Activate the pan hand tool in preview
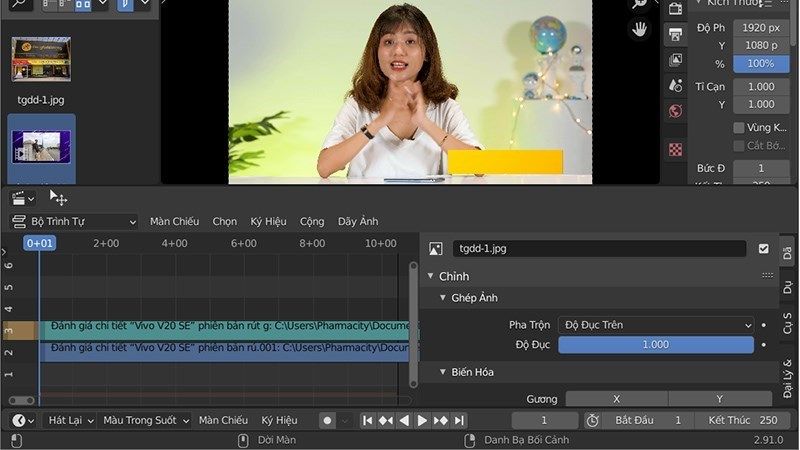This screenshot has height=450, width=800. [639, 29]
